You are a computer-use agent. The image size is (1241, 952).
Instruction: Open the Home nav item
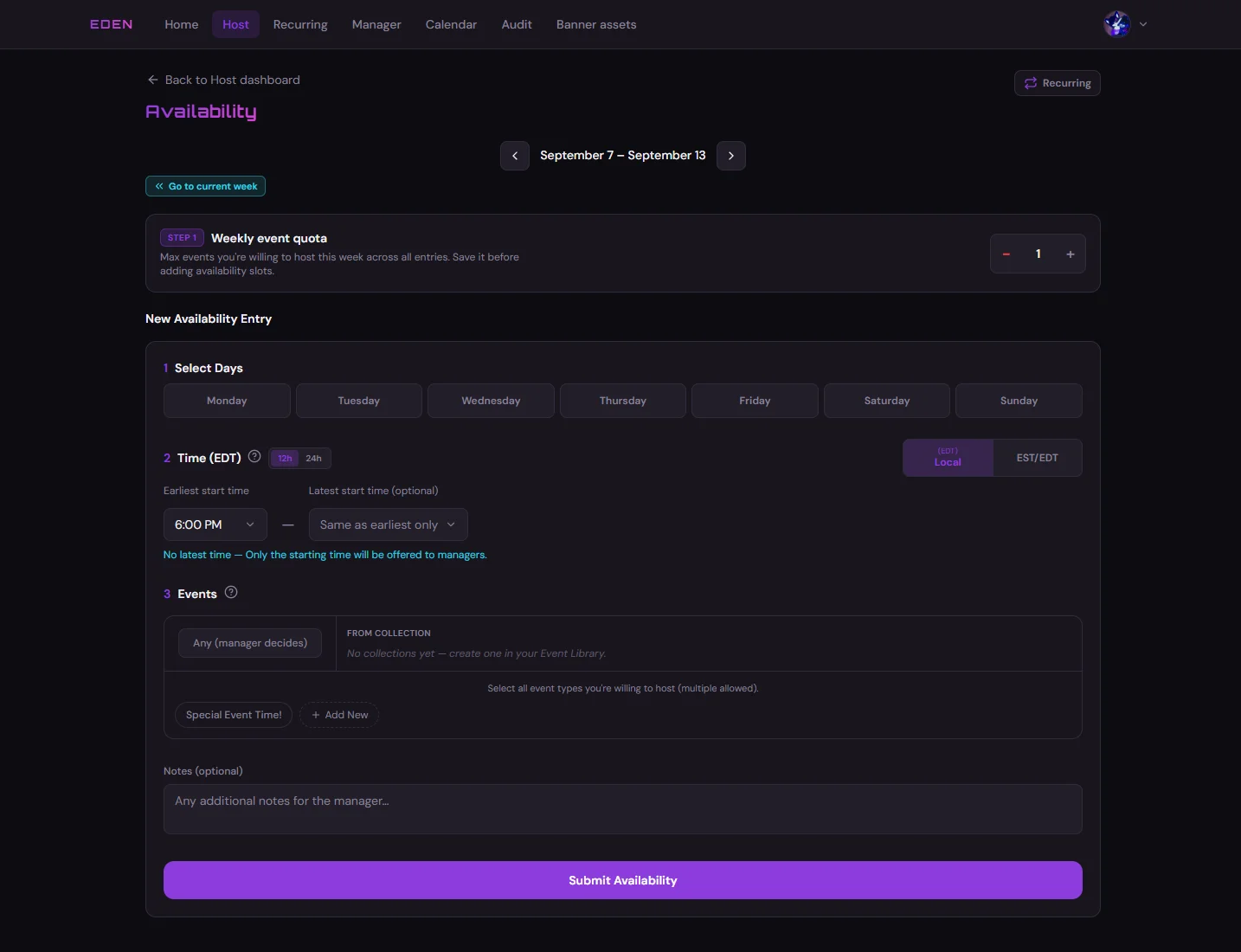[182, 24]
